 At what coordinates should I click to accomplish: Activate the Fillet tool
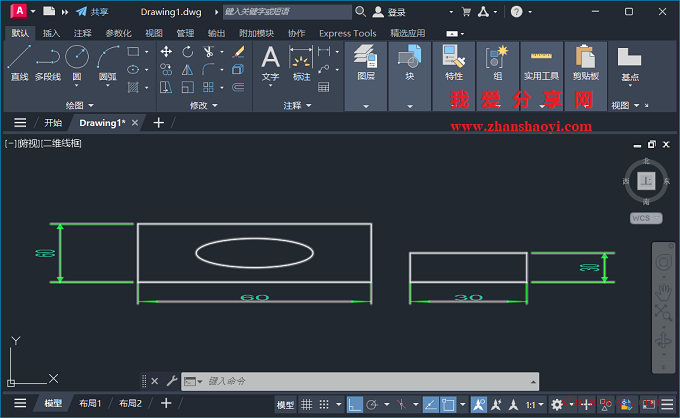tap(209, 69)
